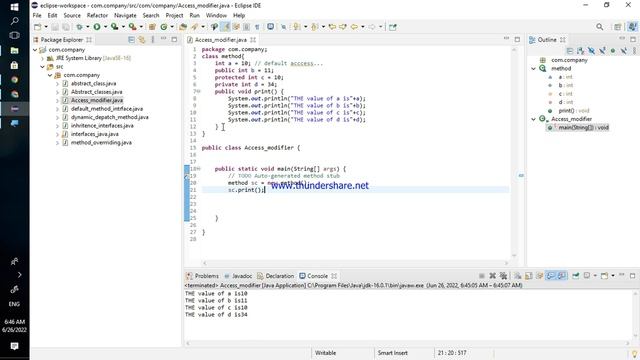Select Access_modifier.java in Package Explorer
This screenshot has width=640, height=360.
tap(97, 100)
